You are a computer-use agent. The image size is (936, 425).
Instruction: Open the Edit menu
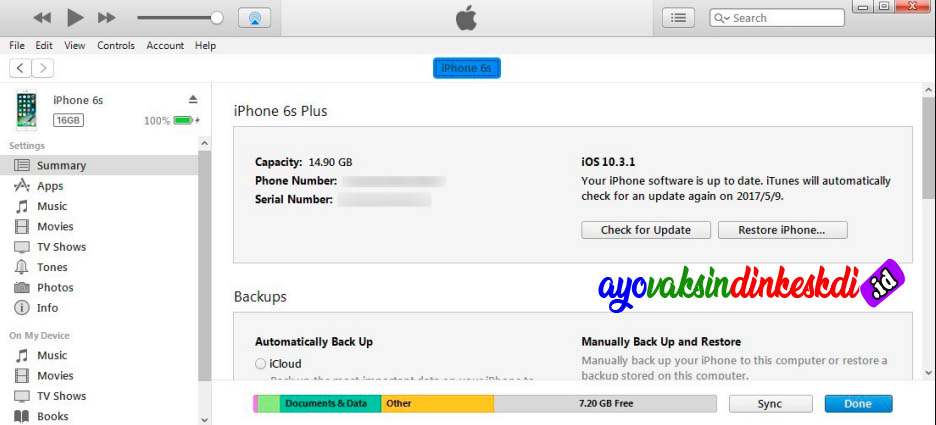[x=44, y=45]
